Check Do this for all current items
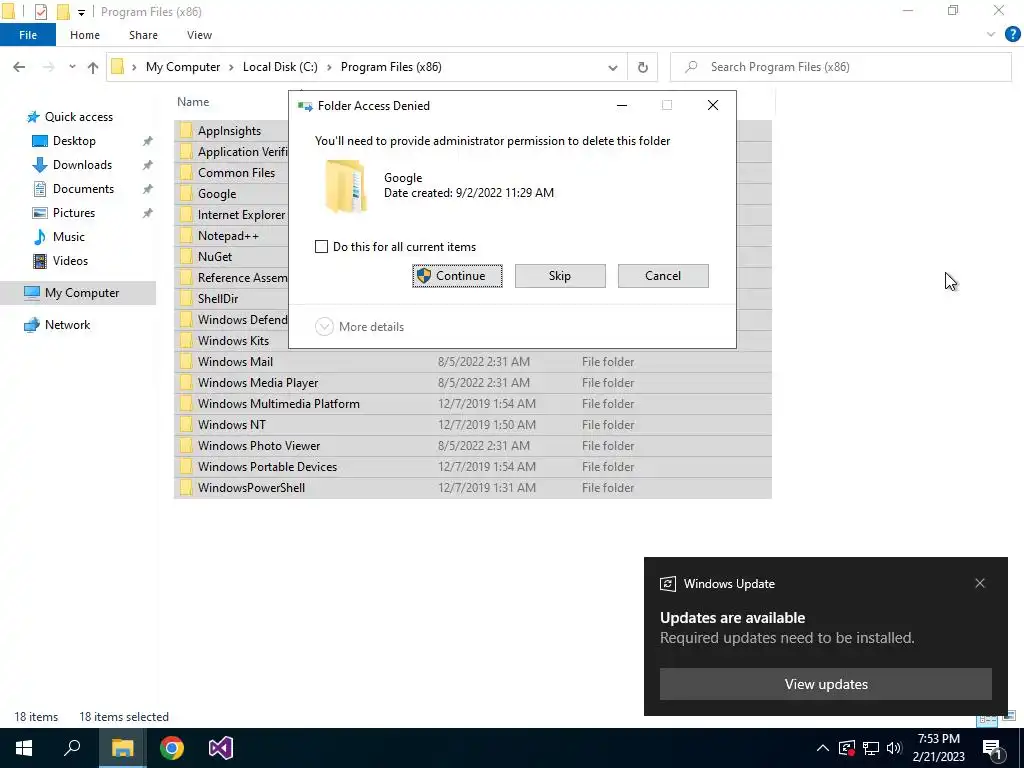This screenshot has width=1024, height=768. (321, 247)
